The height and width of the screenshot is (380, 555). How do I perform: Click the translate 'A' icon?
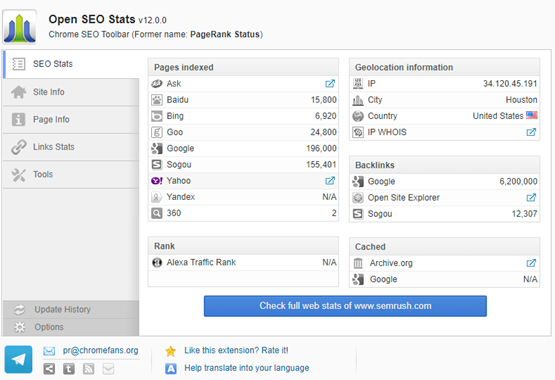tap(171, 369)
